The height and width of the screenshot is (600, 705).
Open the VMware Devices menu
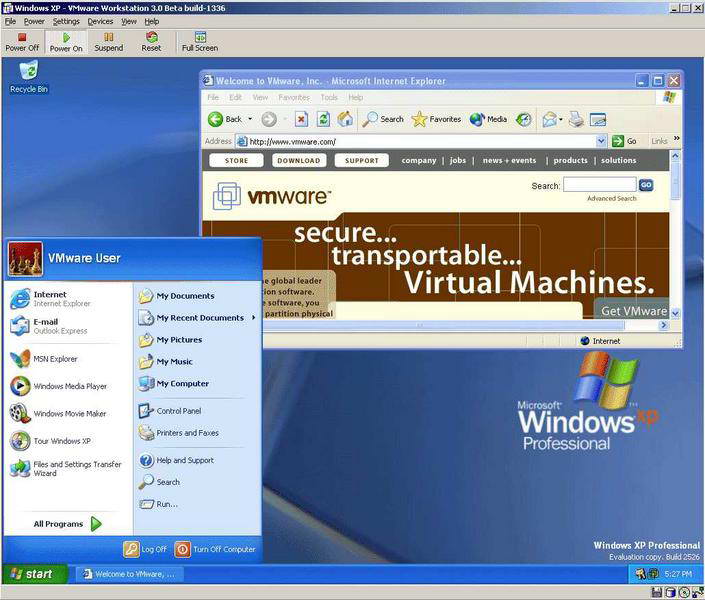tap(100, 21)
